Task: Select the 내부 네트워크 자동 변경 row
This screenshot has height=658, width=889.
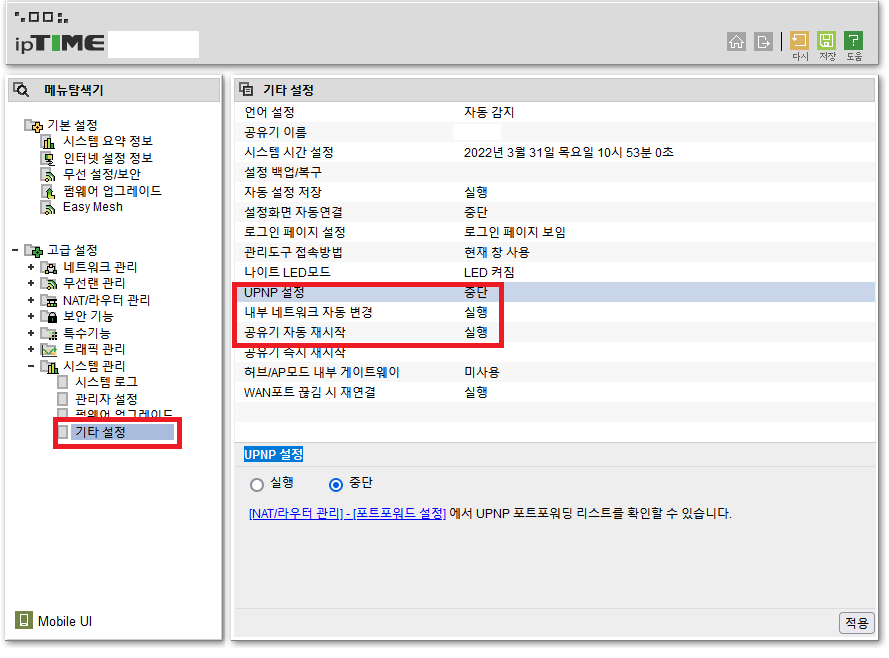Action: [x=554, y=312]
